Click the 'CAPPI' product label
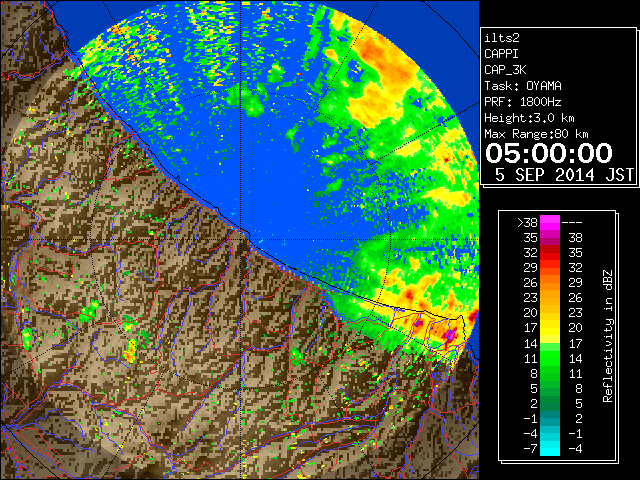Image resolution: width=640 pixels, height=480 pixels. (501, 54)
